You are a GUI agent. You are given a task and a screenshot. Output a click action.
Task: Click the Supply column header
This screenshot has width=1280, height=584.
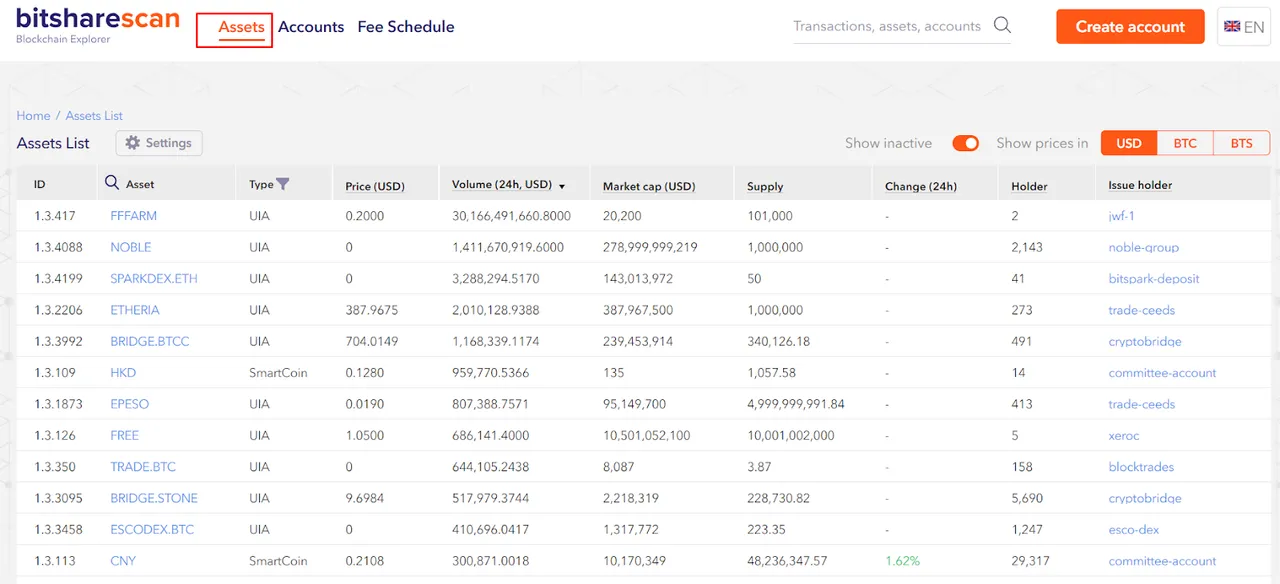coord(765,186)
